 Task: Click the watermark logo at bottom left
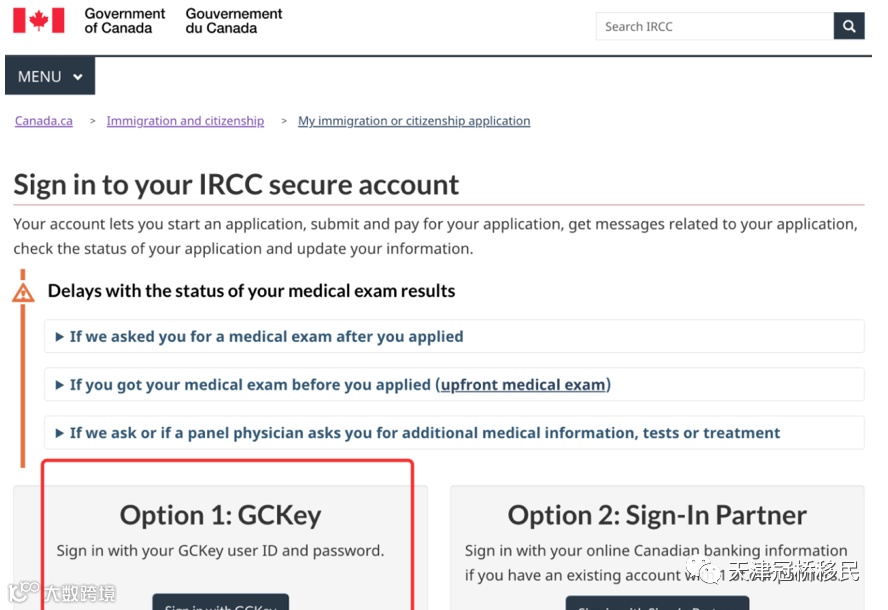(18, 594)
